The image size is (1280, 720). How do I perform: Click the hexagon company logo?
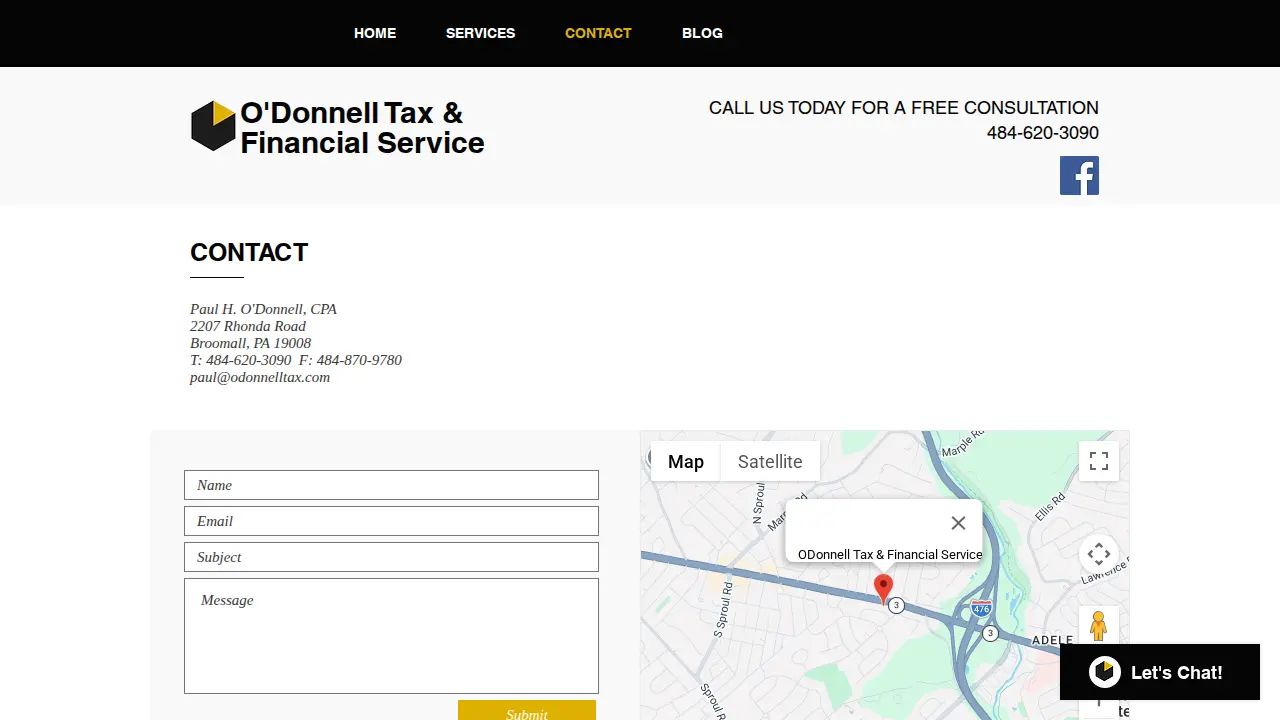[213, 126]
